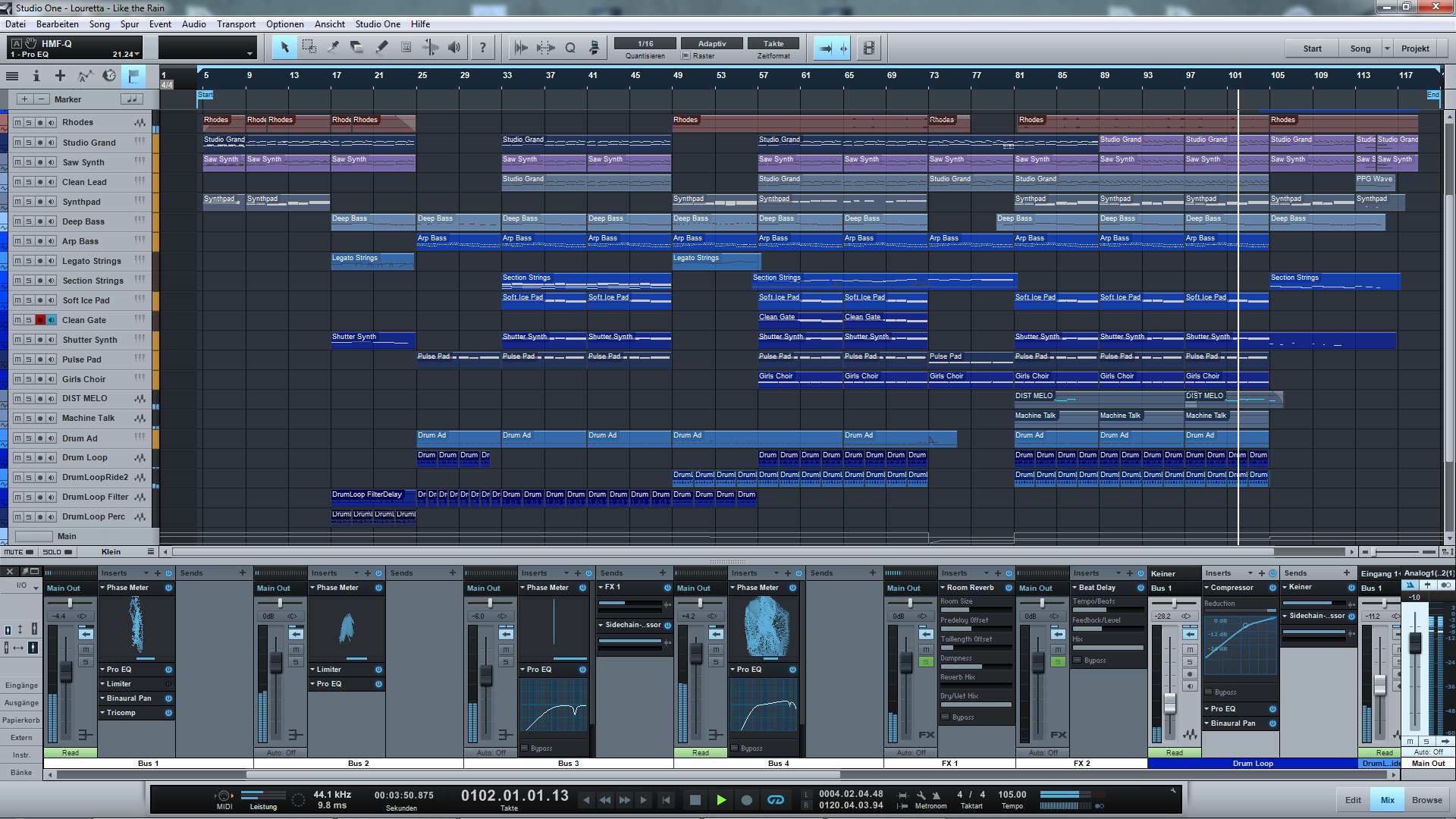The image size is (1456, 819).
Task: Toggle Beat Delay Bypass on FX 2
Action: click(x=1077, y=661)
